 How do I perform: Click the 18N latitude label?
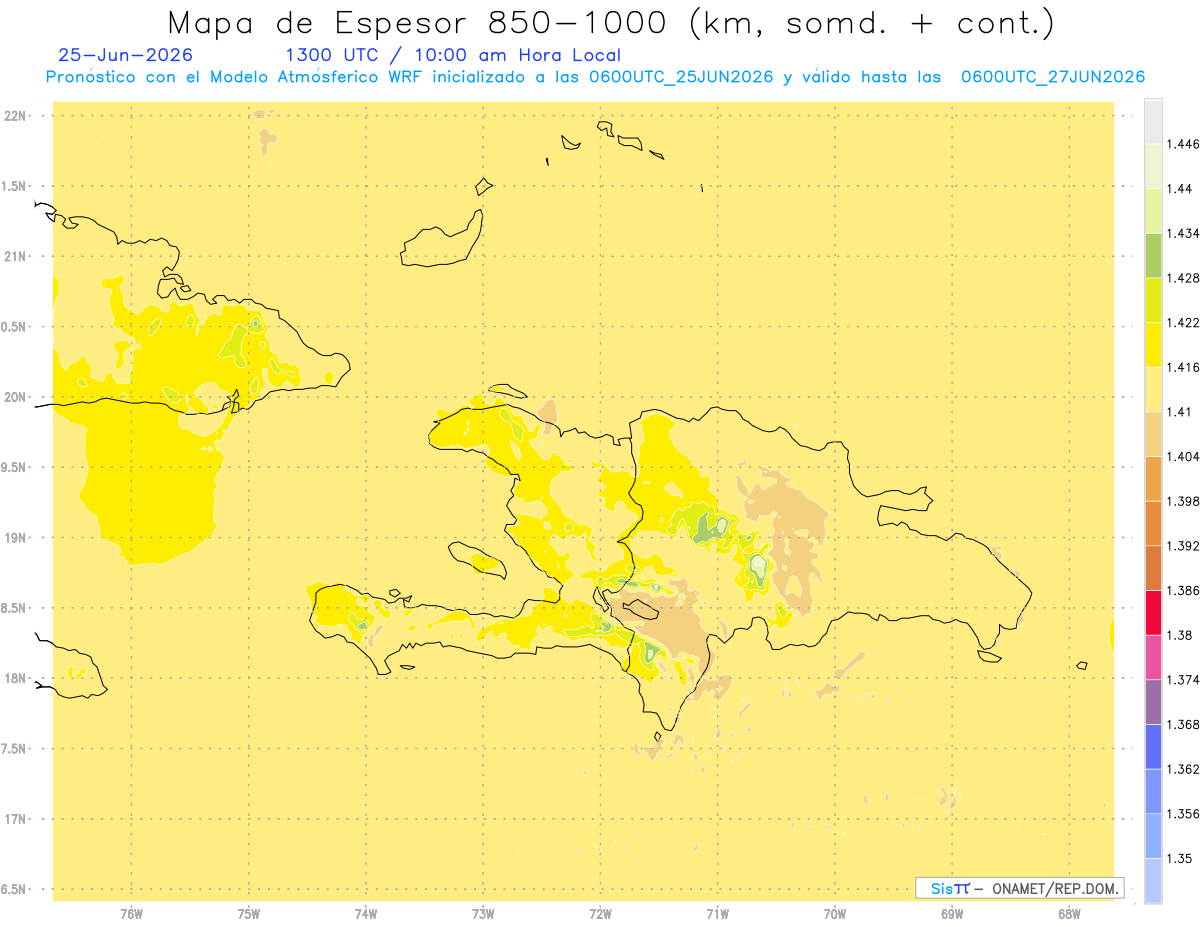16,679
